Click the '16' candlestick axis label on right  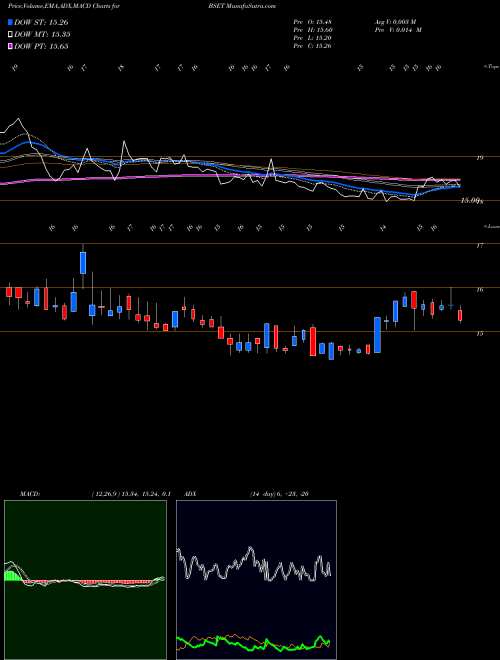click(479, 290)
